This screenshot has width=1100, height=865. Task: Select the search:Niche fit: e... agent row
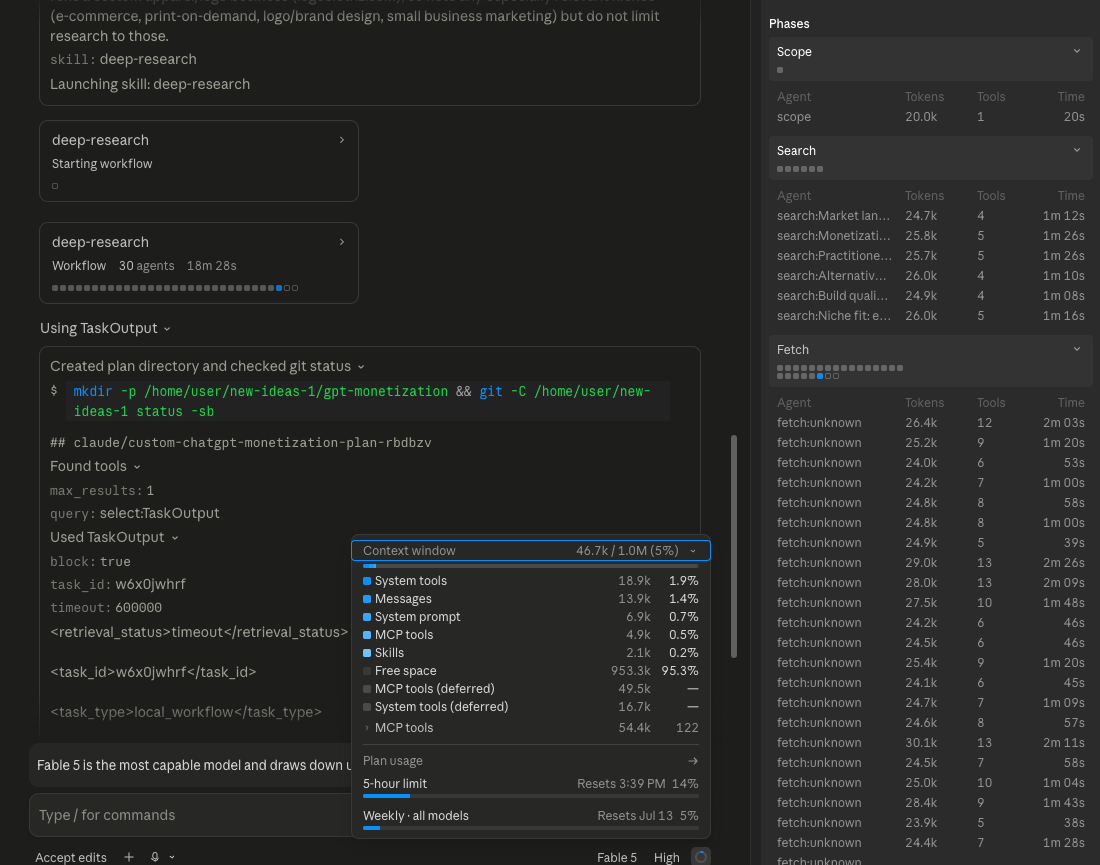click(930, 316)
